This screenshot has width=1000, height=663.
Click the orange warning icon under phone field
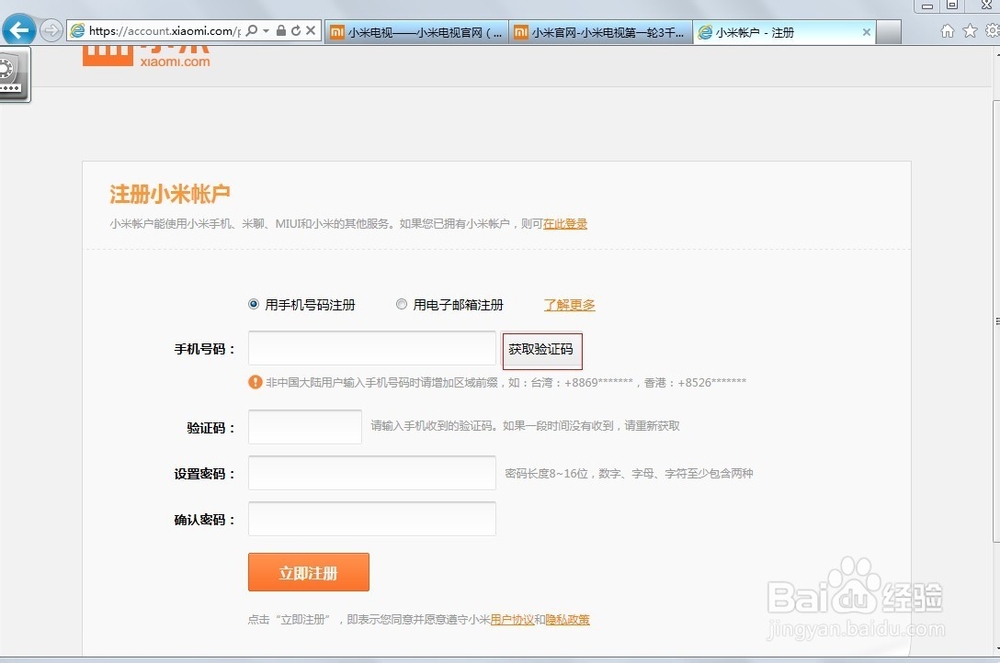tap(255, 382)
